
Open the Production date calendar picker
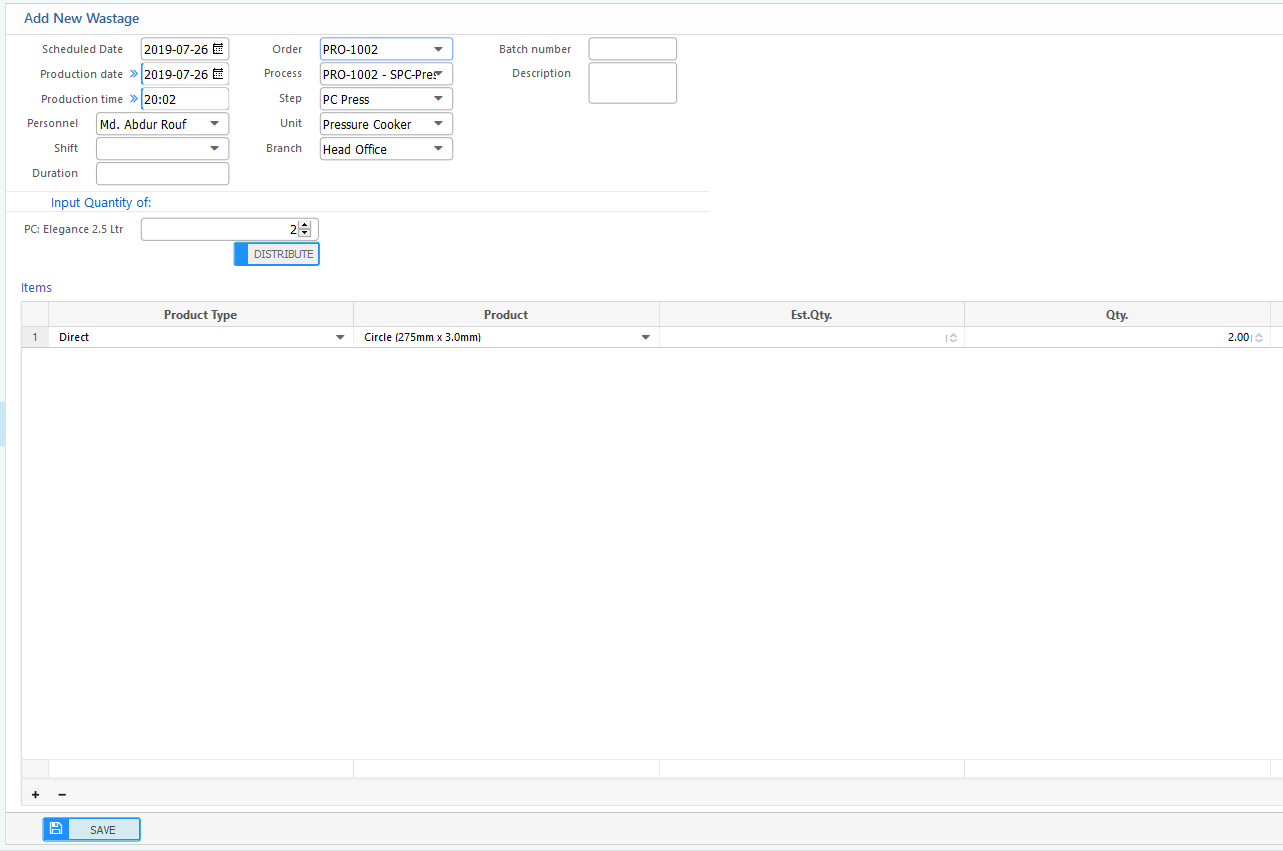pyautogui.click(x=218, y=74)
